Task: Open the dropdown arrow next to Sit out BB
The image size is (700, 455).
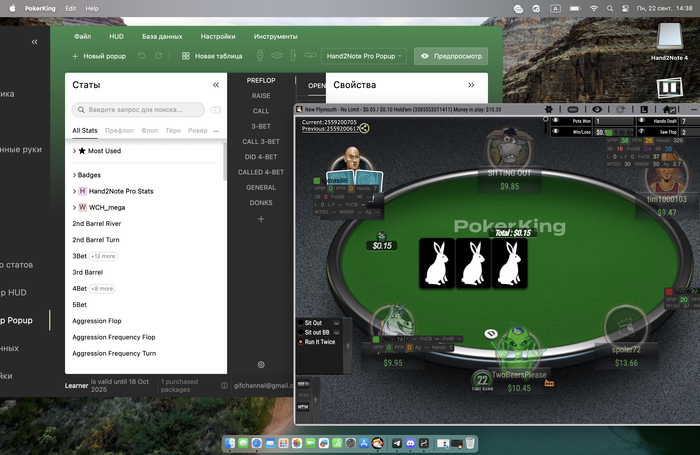Action: [337, 332]
